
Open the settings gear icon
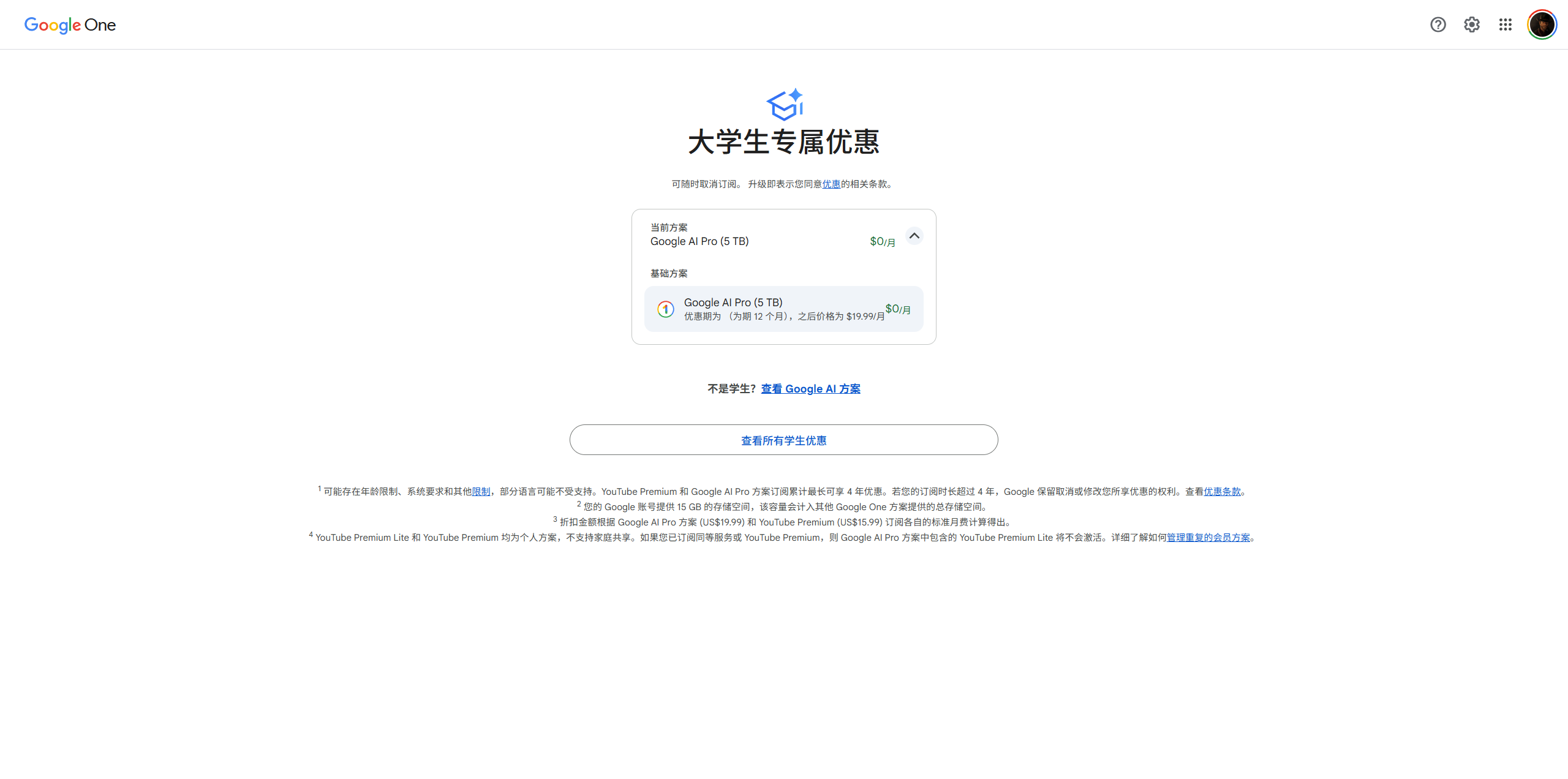click(1472, 24)
